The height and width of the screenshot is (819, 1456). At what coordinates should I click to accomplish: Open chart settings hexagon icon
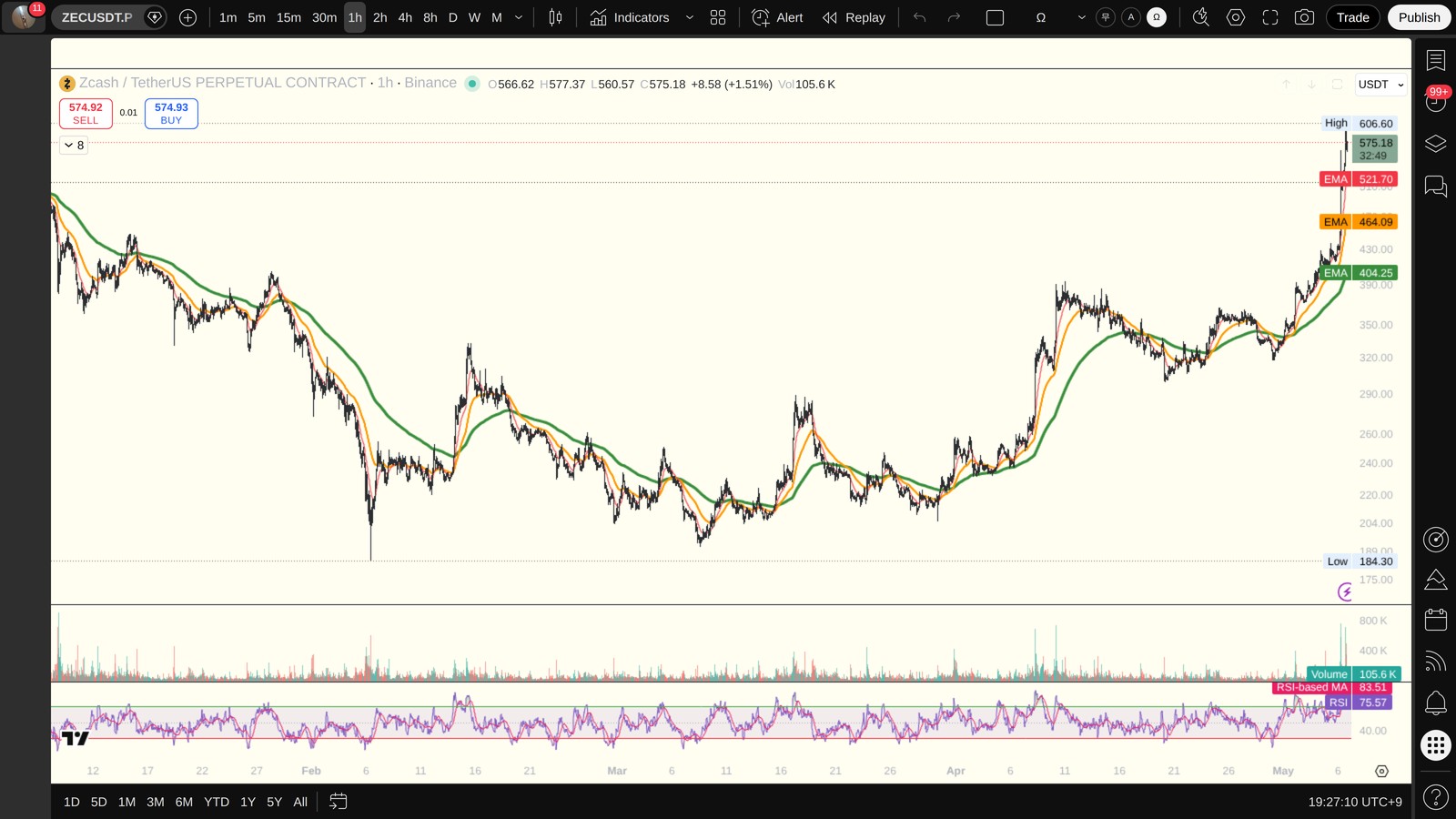[x=1235, y=17]
